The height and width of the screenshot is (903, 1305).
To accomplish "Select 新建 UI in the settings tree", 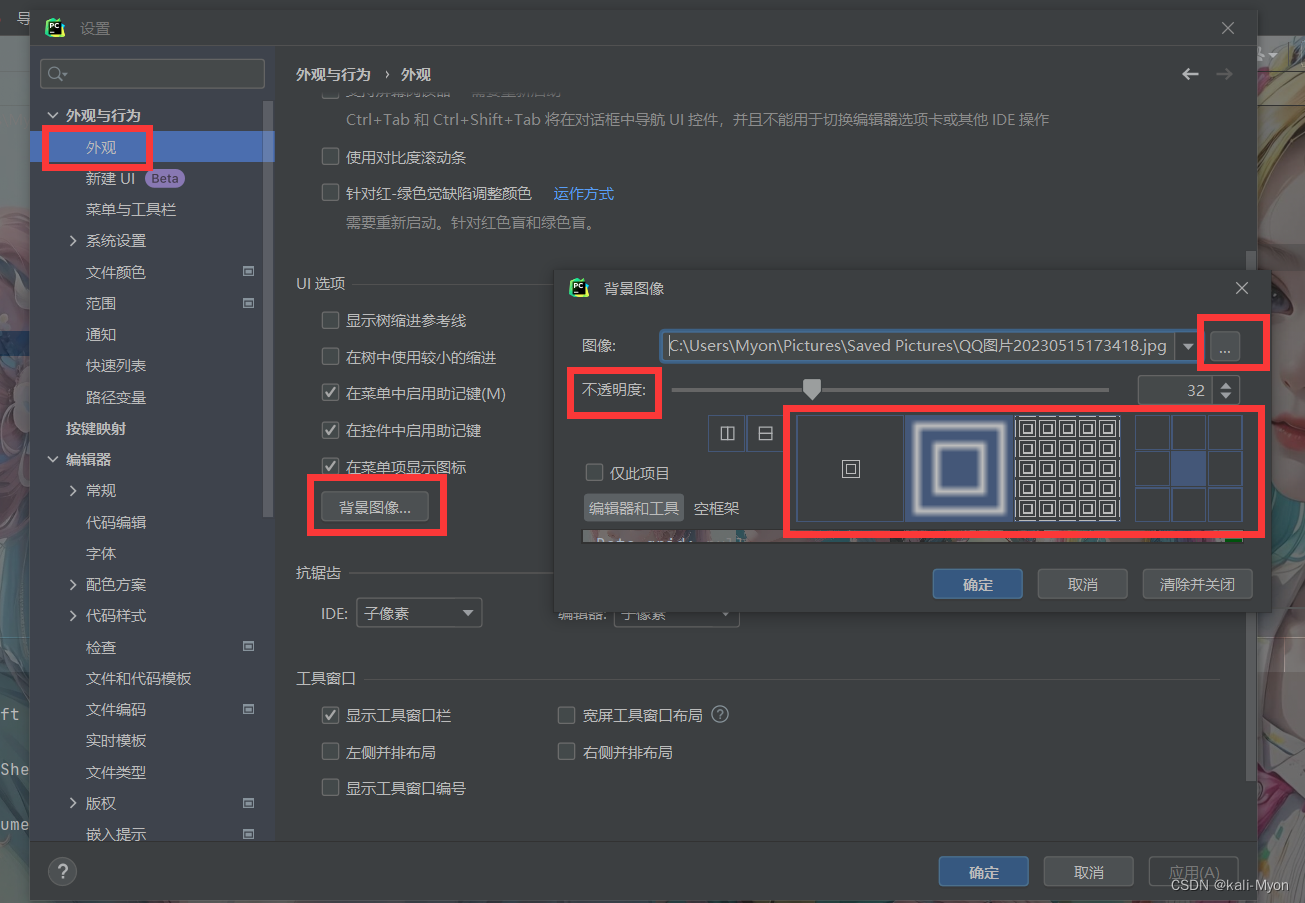I will click(x=110, y=179).
